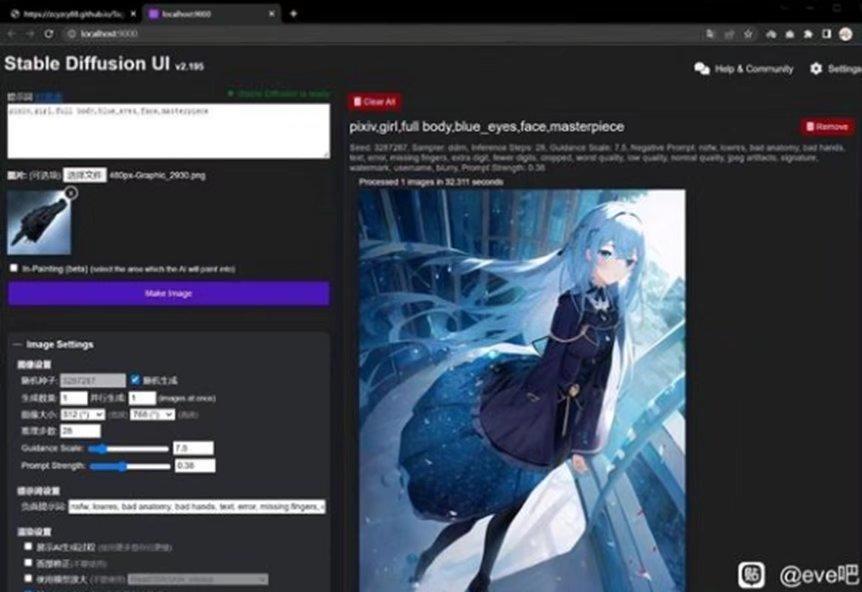The image size is (862, 592).
Task: Click the browser forward arrow
Action: [30, 34]
